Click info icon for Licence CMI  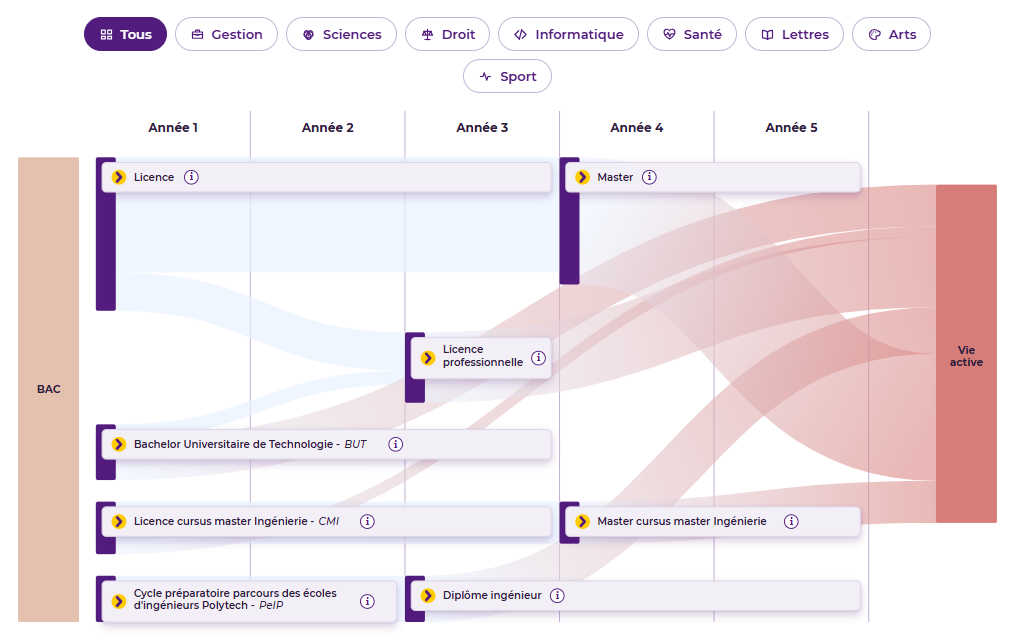click(x=367, y=521)
